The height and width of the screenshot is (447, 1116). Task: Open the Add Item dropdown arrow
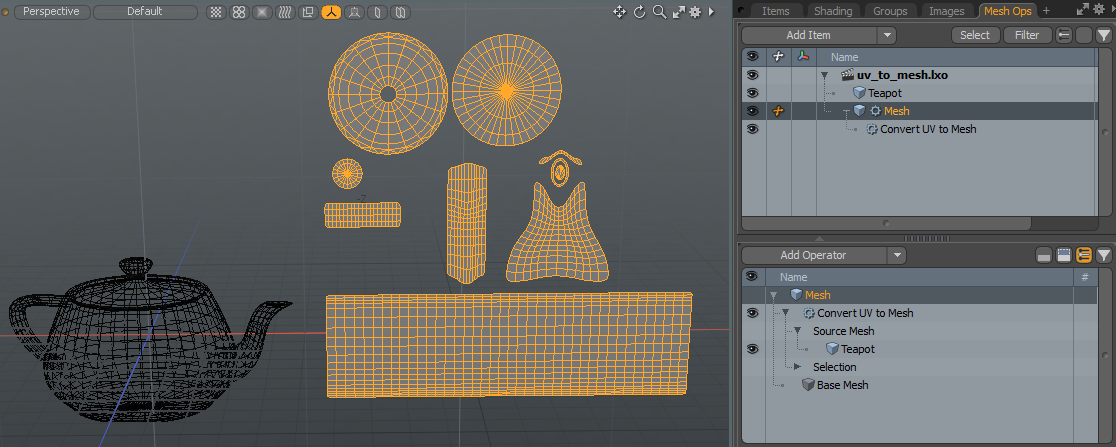(x=887, y=35)
